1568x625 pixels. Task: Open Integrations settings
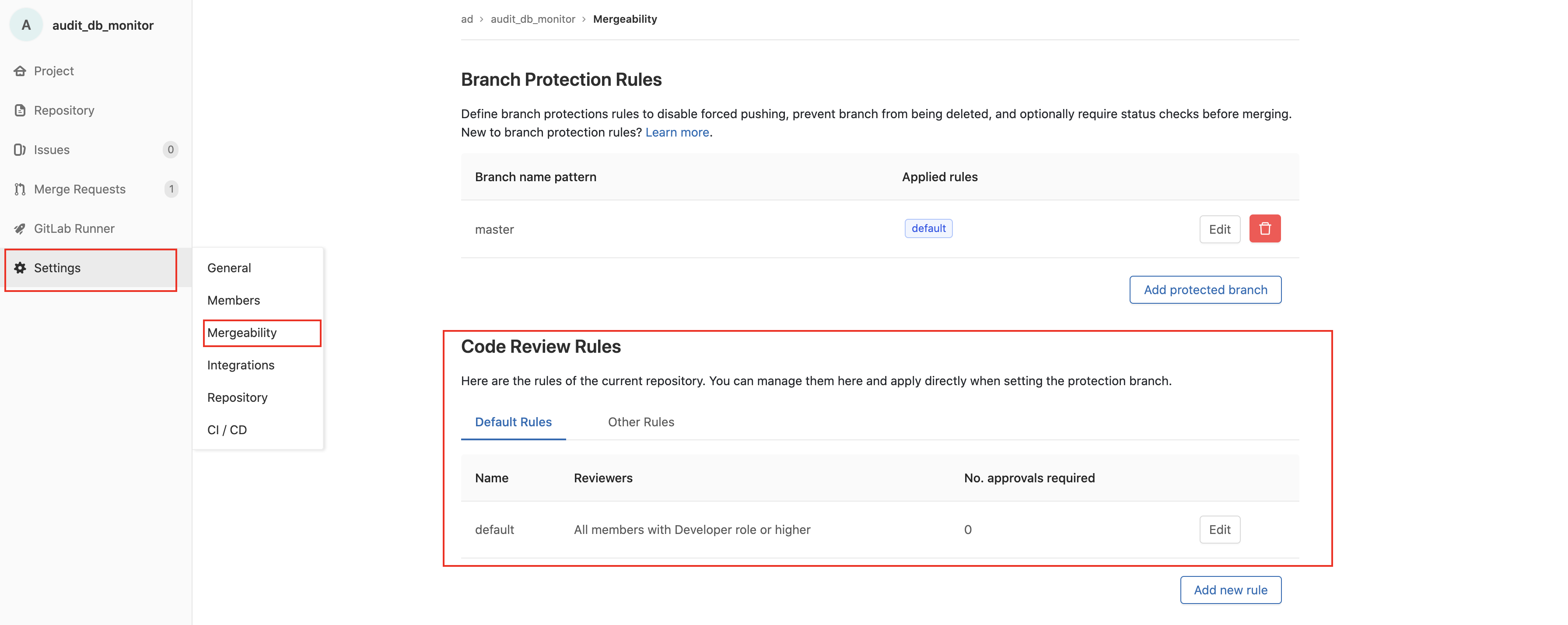tap(241, 365)
